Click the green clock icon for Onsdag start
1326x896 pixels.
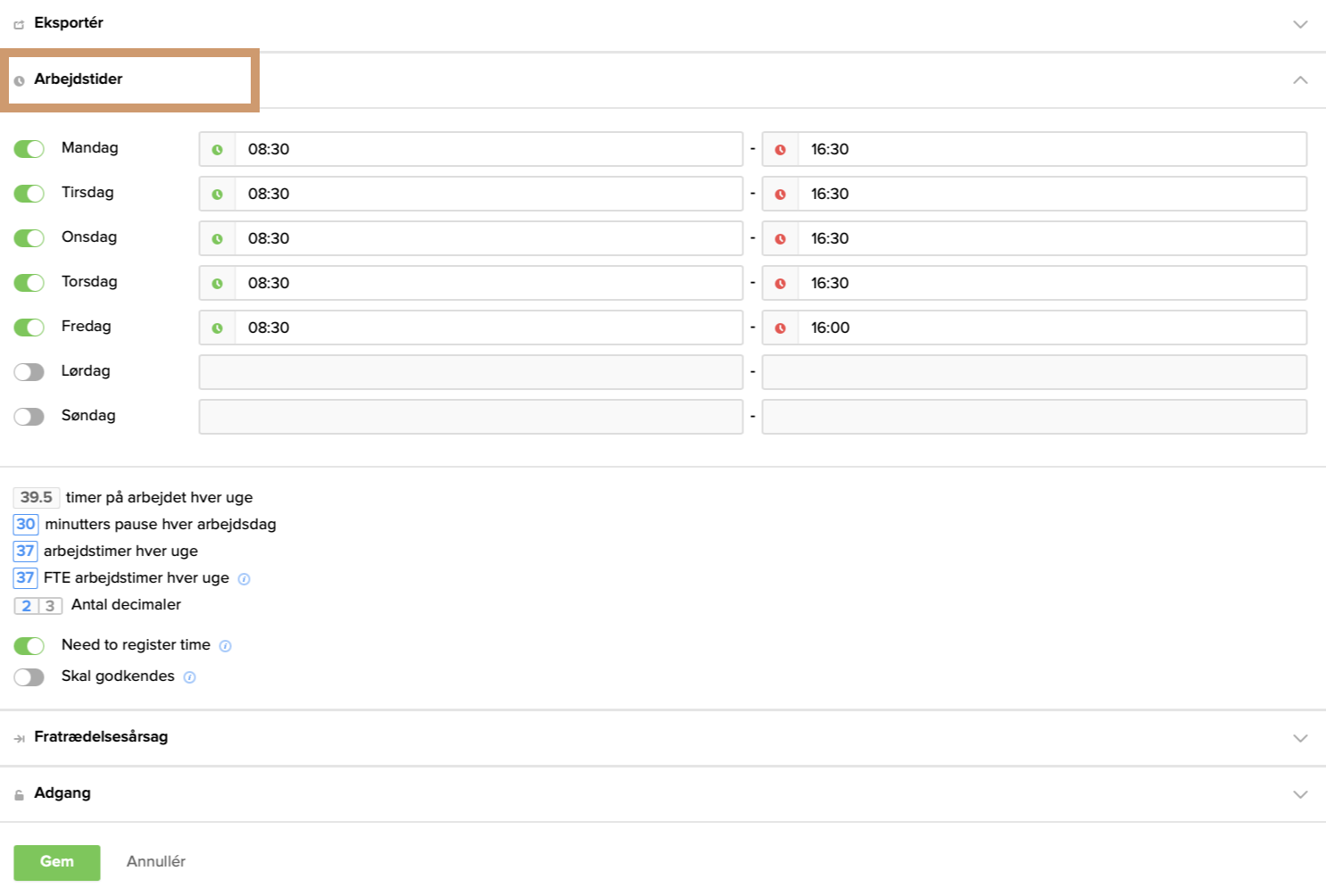pyautogui.click(x=217, y=239)
